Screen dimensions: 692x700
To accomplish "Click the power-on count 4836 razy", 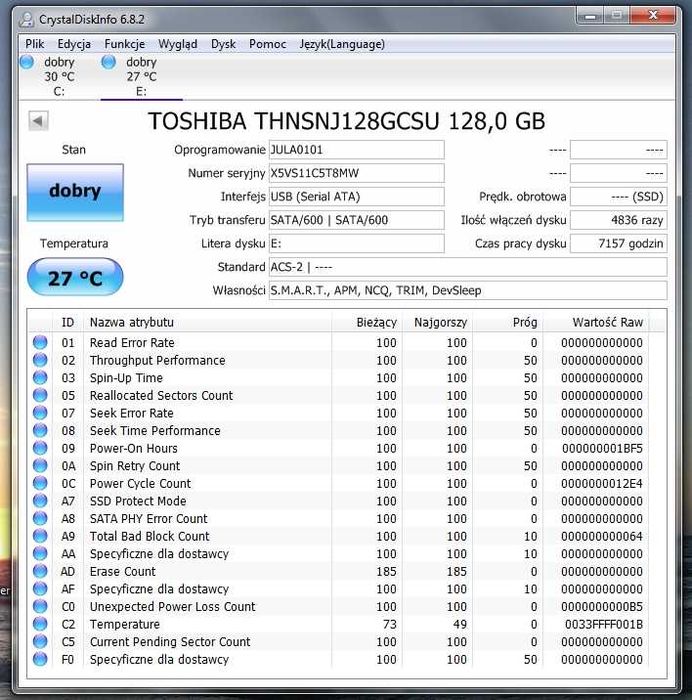I will coord(619,220).
